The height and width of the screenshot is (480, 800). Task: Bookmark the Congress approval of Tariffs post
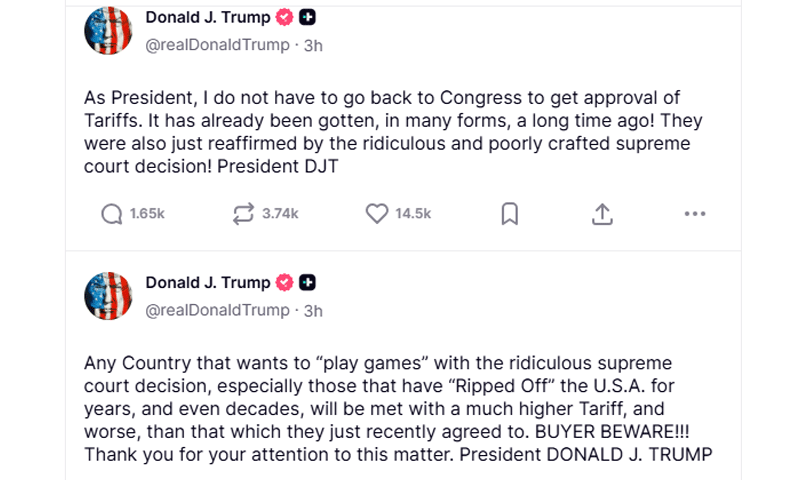(509, 214)
